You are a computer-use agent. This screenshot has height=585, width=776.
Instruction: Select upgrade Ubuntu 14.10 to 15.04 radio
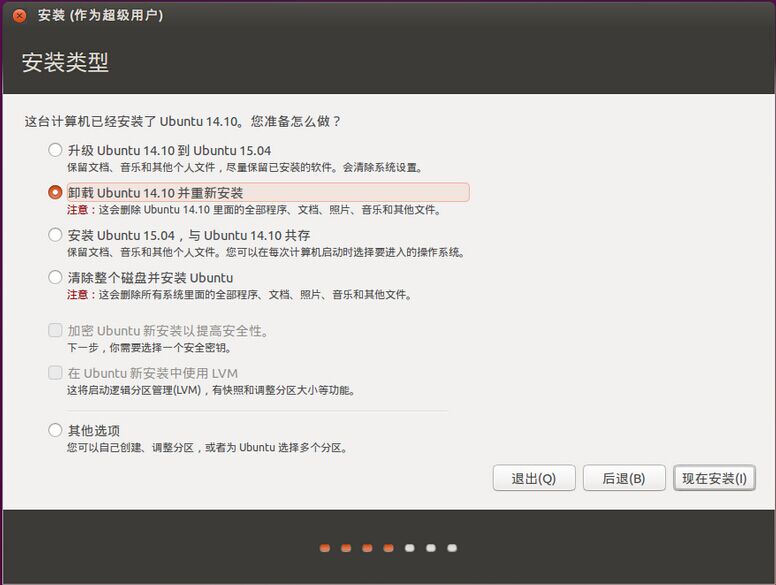tap(55, 150)
